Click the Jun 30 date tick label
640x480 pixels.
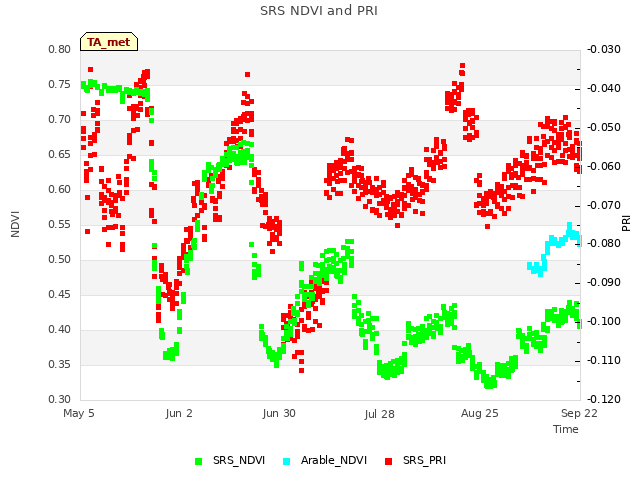tap(279, 413)
